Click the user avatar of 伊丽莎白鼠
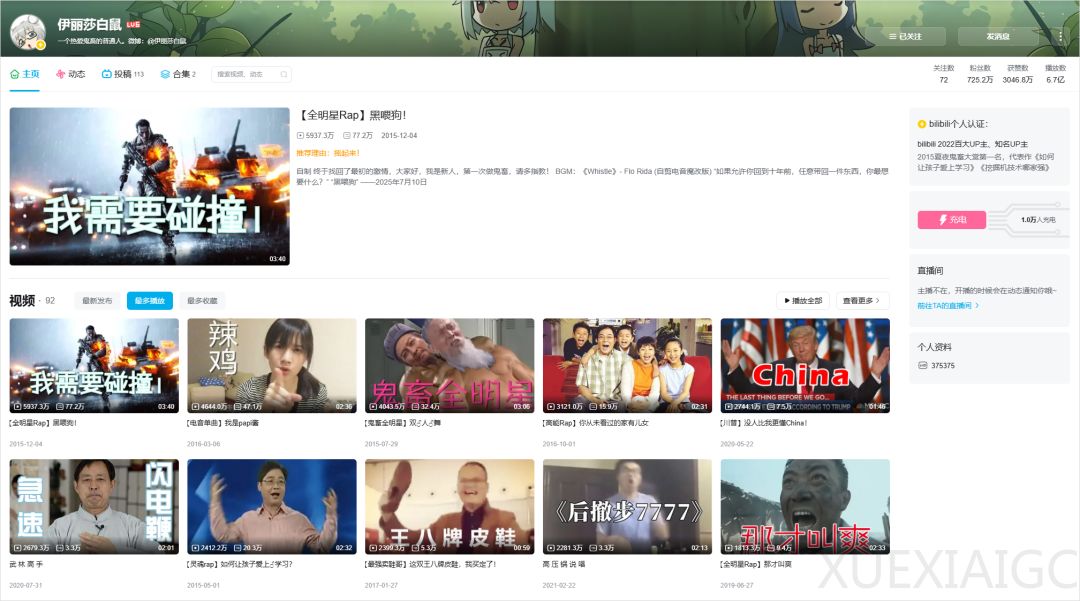Screen dimensions: 1080x601 tap(28, 32)
